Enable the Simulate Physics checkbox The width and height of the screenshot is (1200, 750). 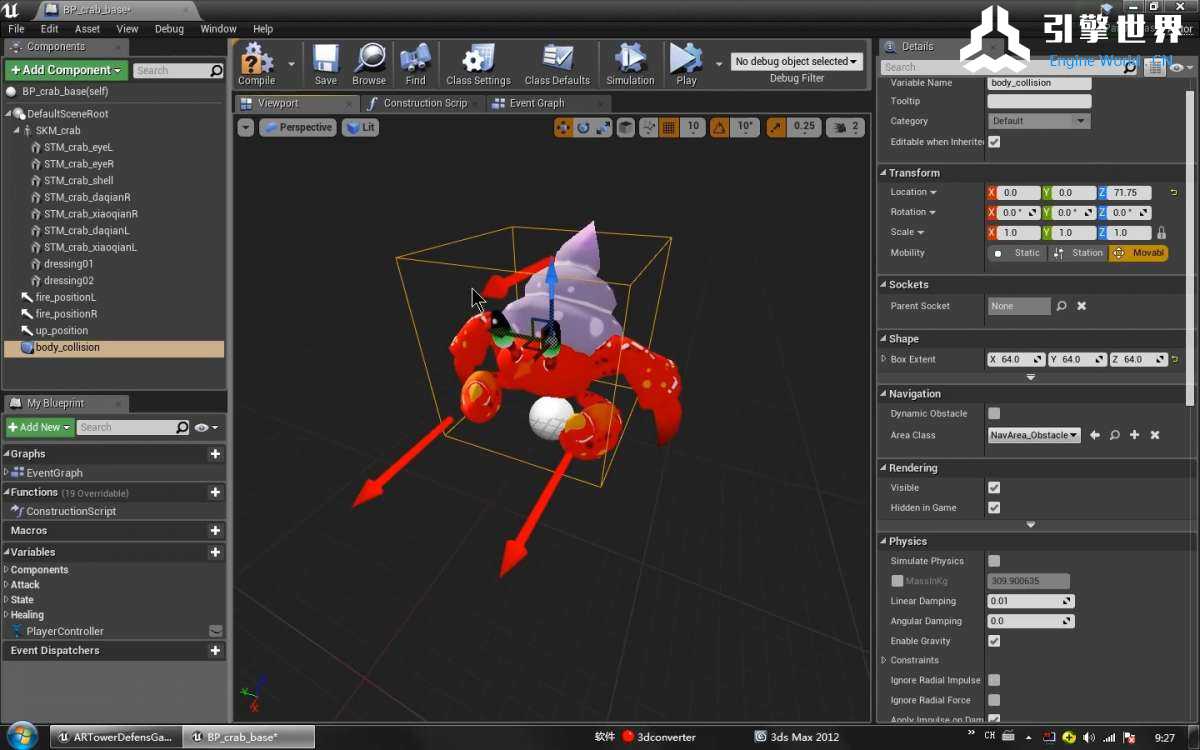994,561
